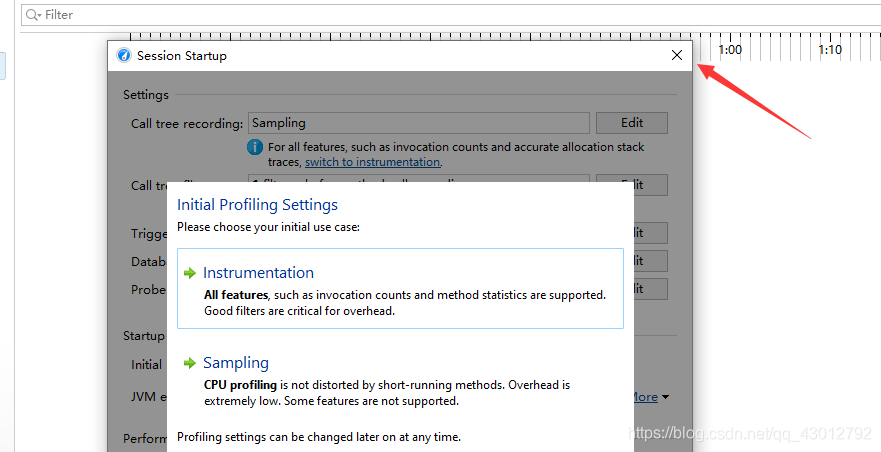Click the blue info icon under Sampling field
This screenshot has width=881, height=452.
coord(256,148)
